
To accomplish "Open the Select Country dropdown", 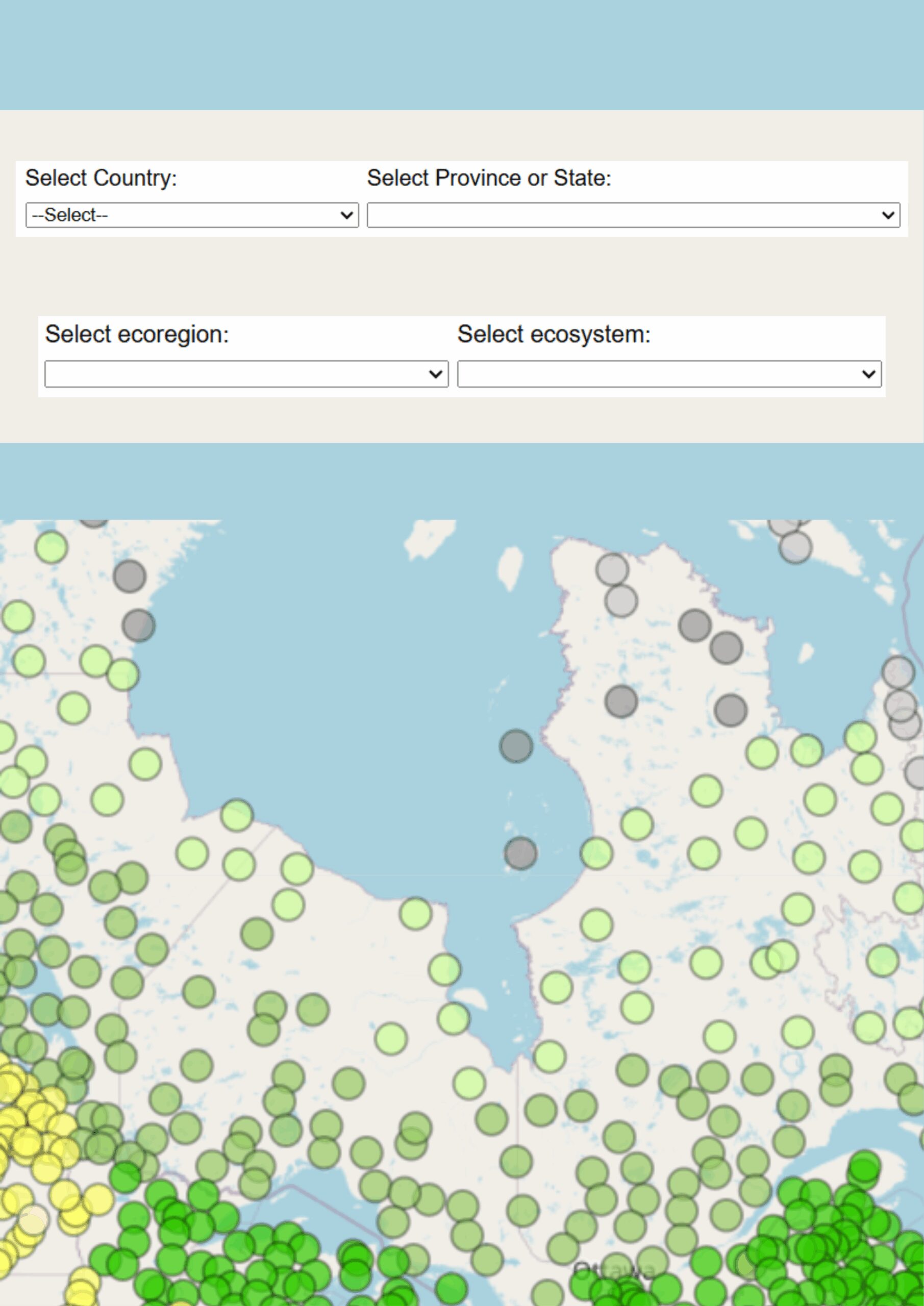I will (192, 215).
